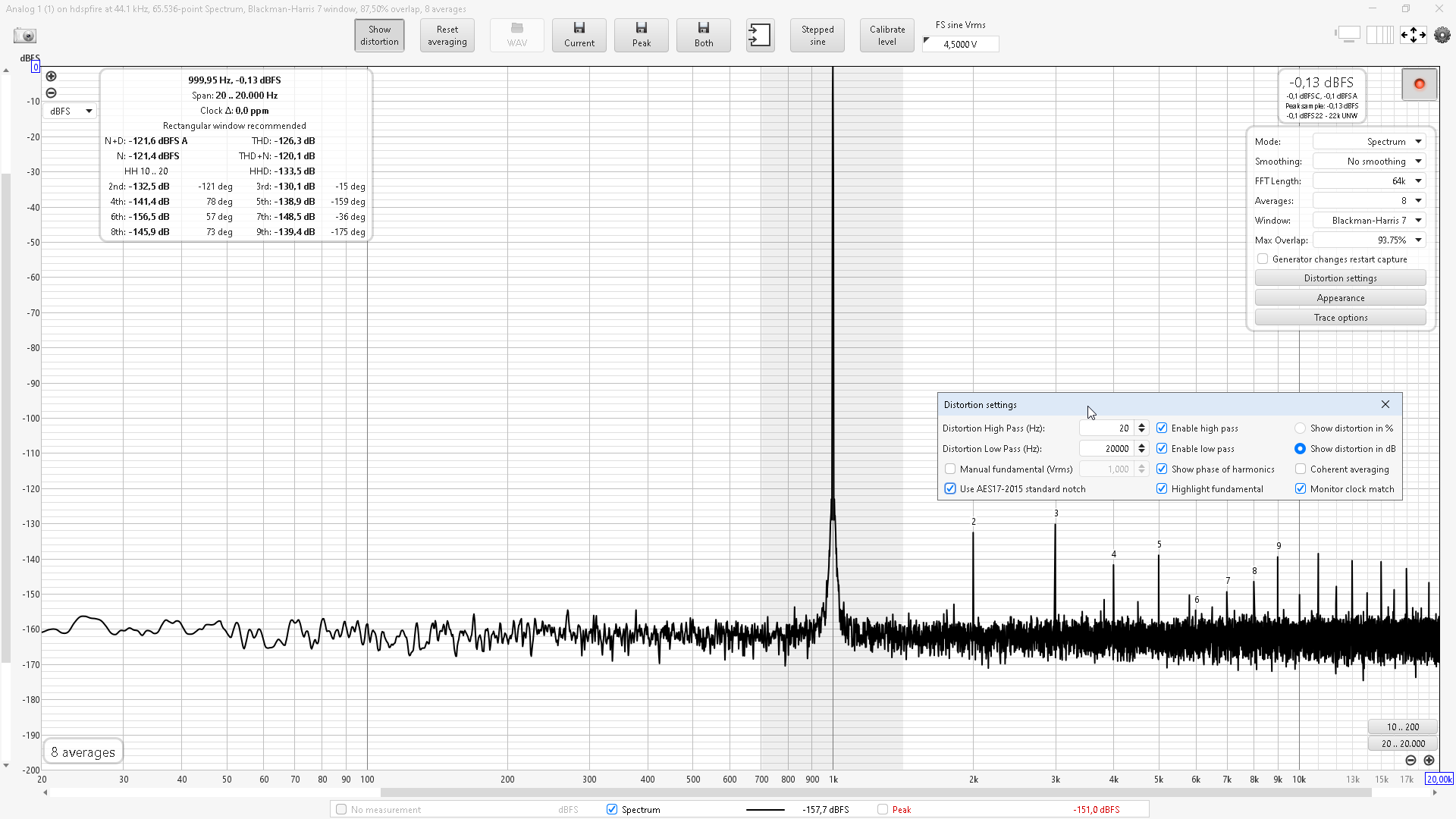The height and width of the screenshot is (819, 1456).
Task: Open the Appearance options
Action: point(1340,298)
